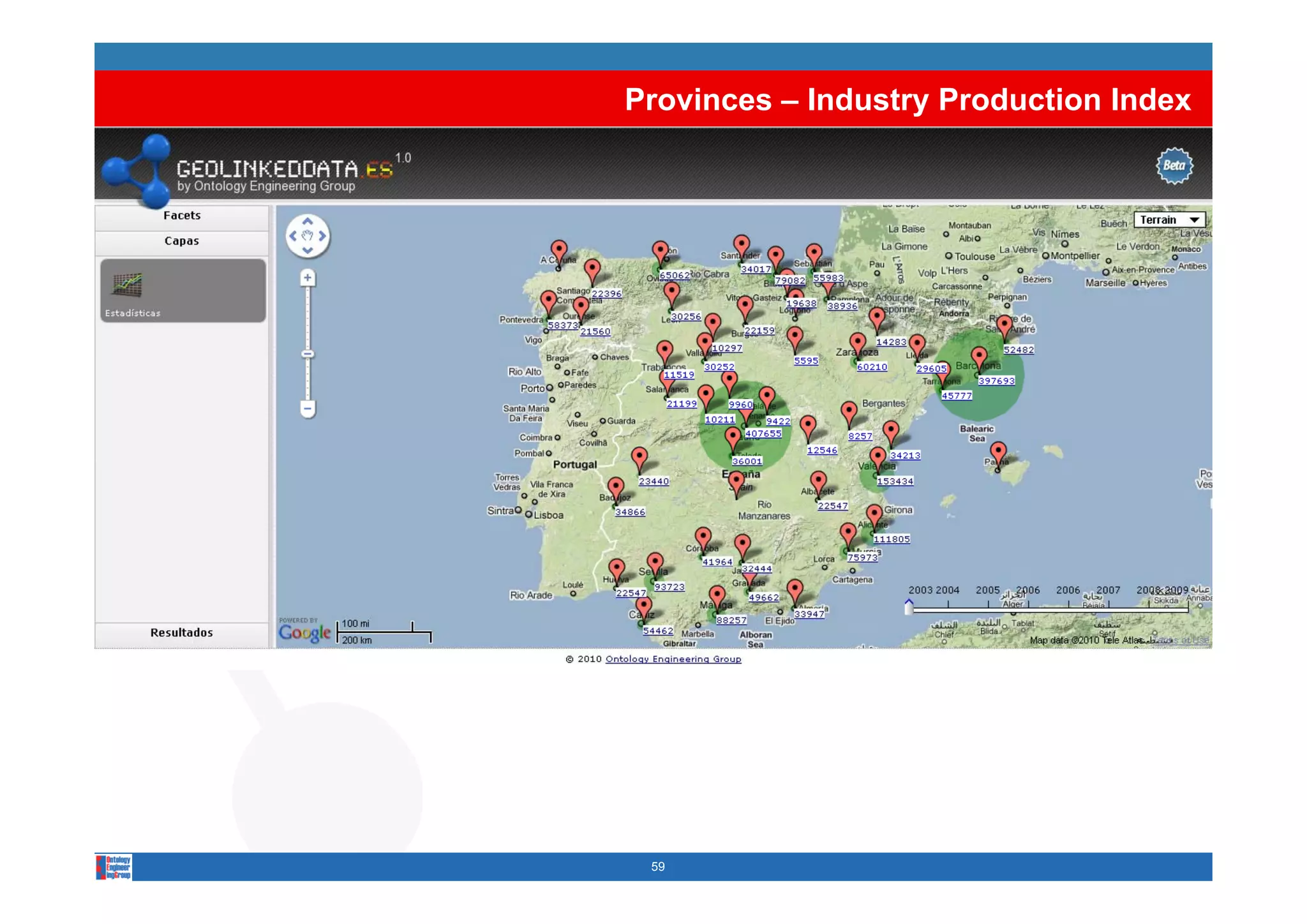Click the Google logo on the map
The width and height of the screenshot is (1307, 924).
coord(305,632)
